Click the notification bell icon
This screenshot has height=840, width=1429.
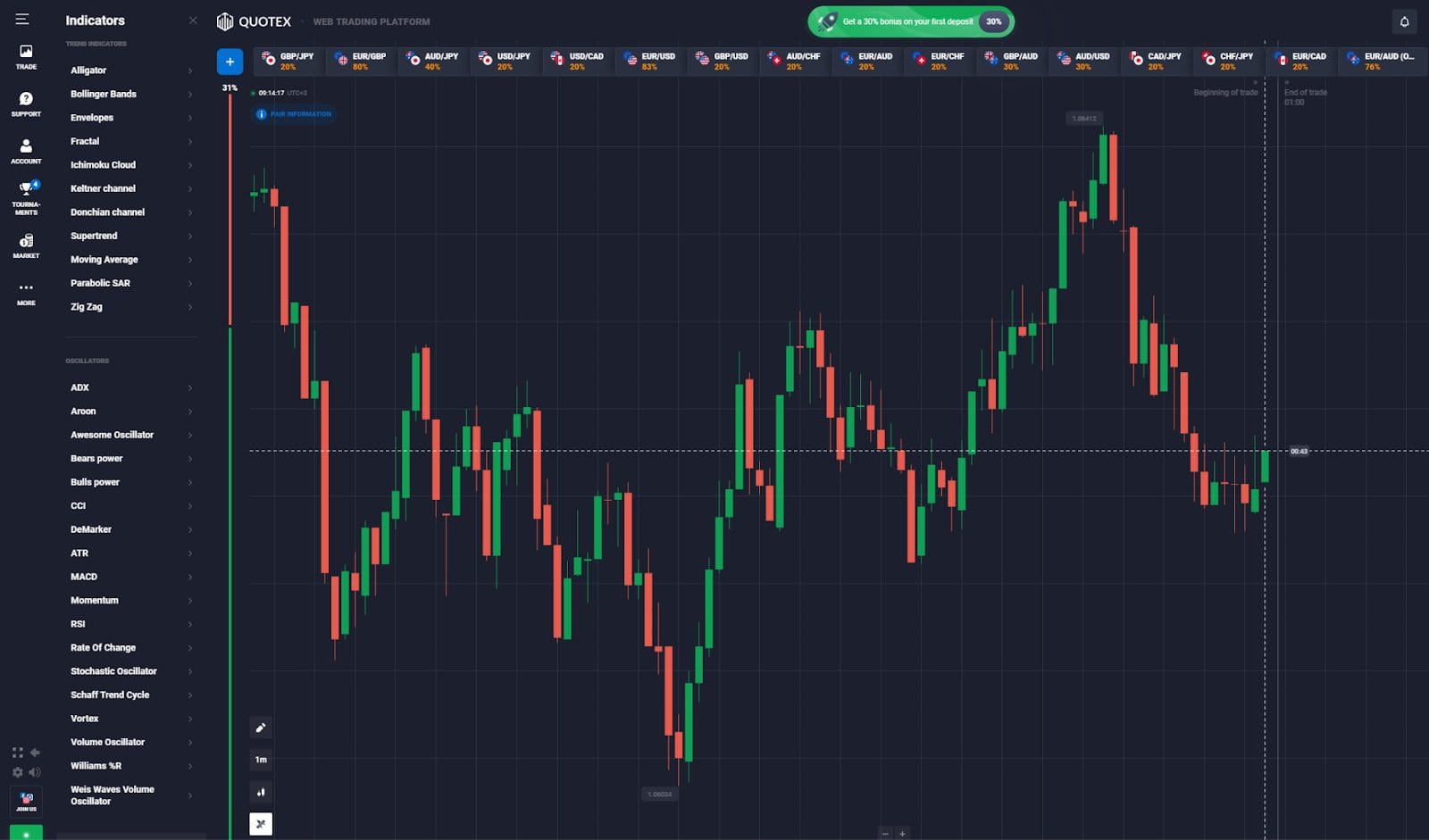1404,21
